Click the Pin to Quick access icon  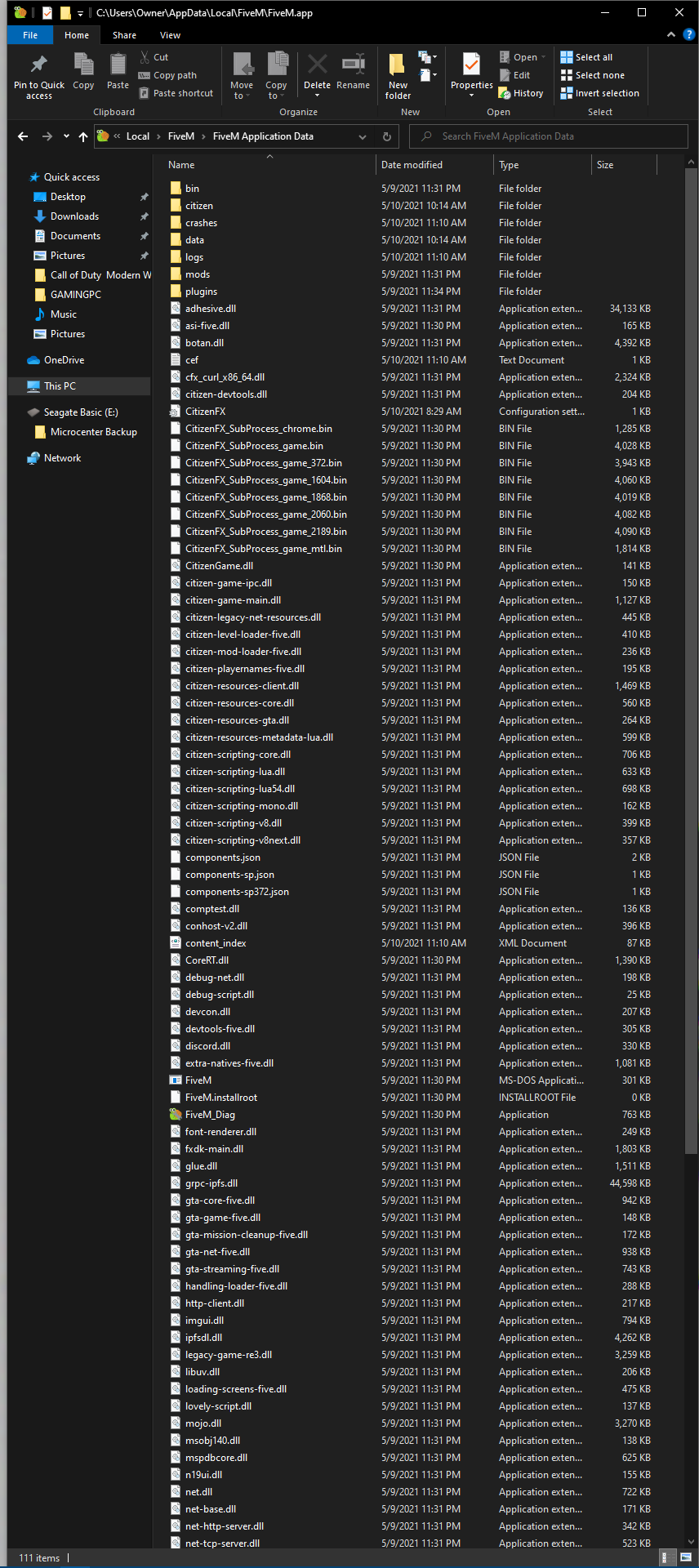pos(38,65)
